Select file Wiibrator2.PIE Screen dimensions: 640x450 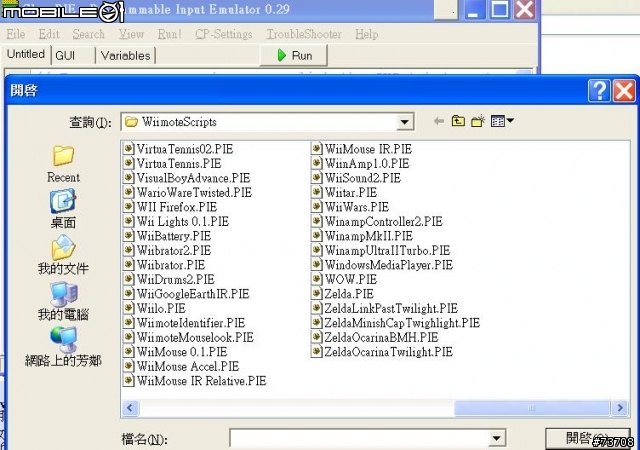(174, 250)
